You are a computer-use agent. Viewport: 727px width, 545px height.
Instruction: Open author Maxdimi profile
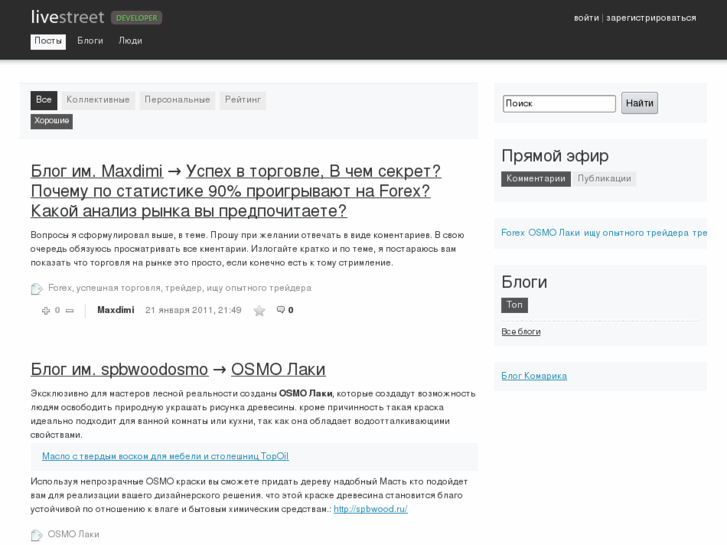click(x=116, y=310)
